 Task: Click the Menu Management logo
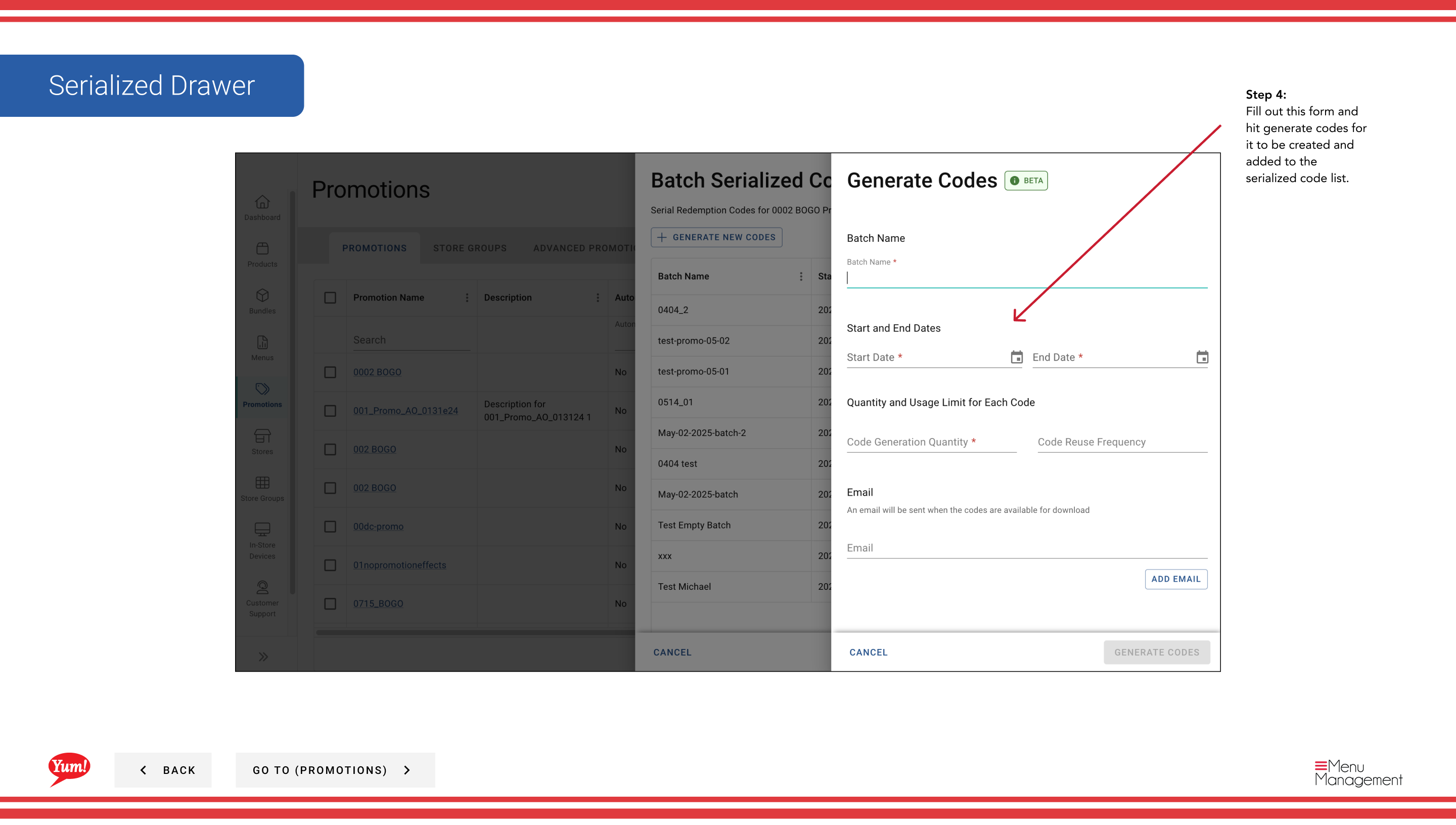point(1358,773)
